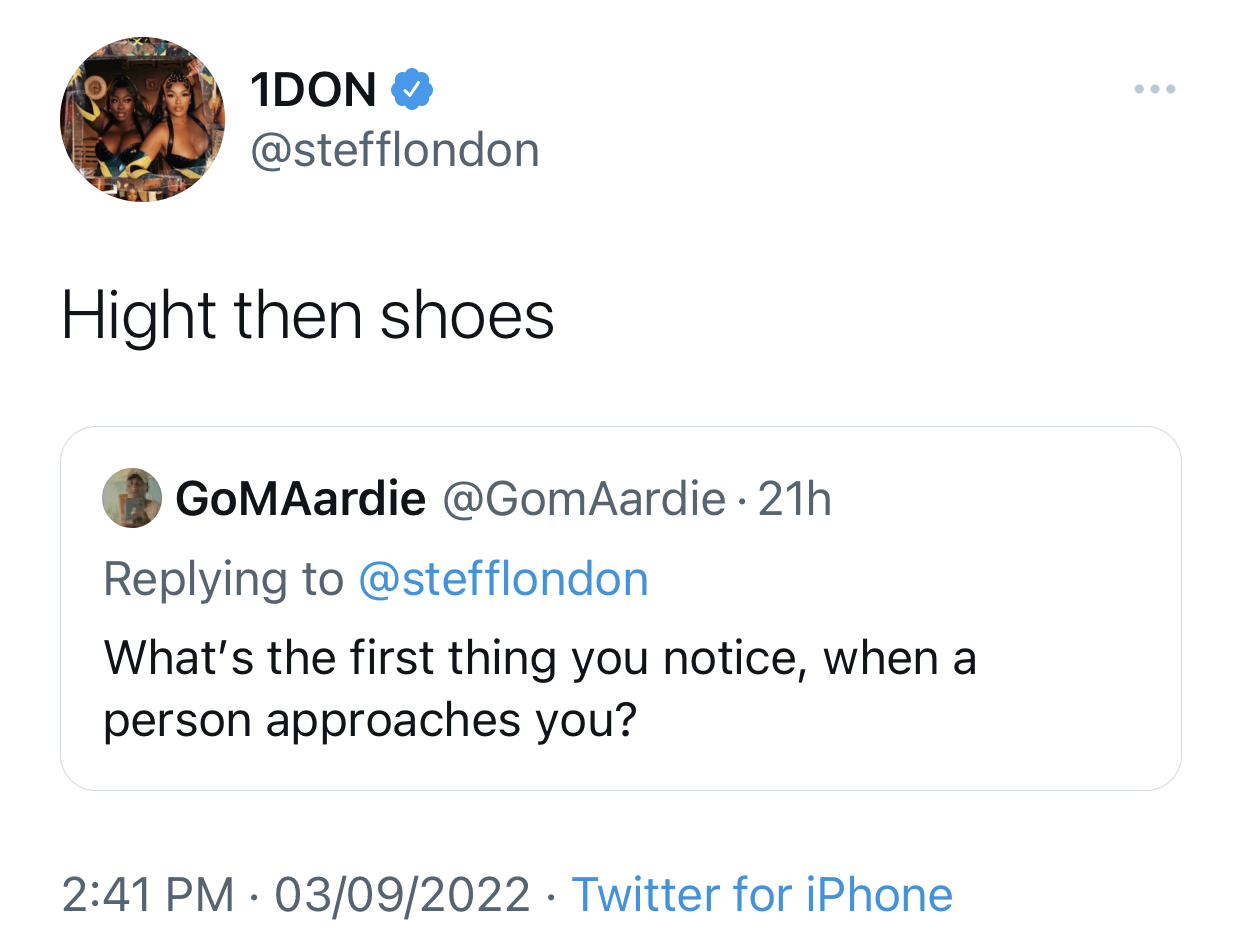The width and height of the screenshot is (1242, 948).
Task: Click the blue verified badge
Action: tap(411, 91)
